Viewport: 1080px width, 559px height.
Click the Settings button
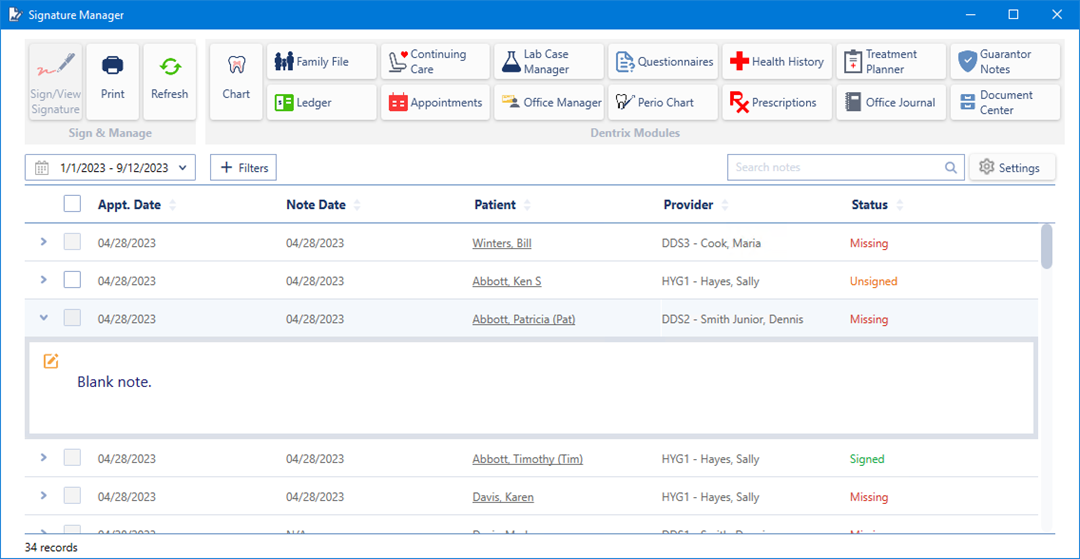pyautogui.click(x=1011, y=168)
